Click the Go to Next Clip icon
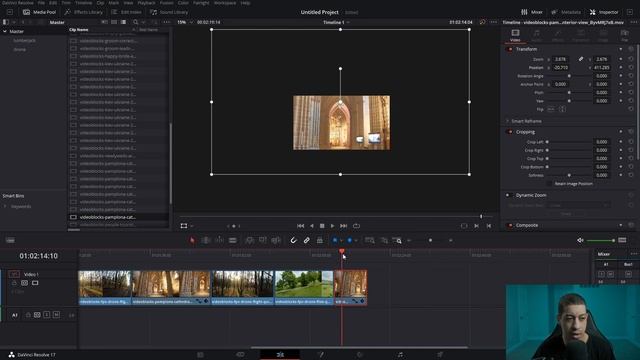The image size is (640, 360). coord(476,226)
